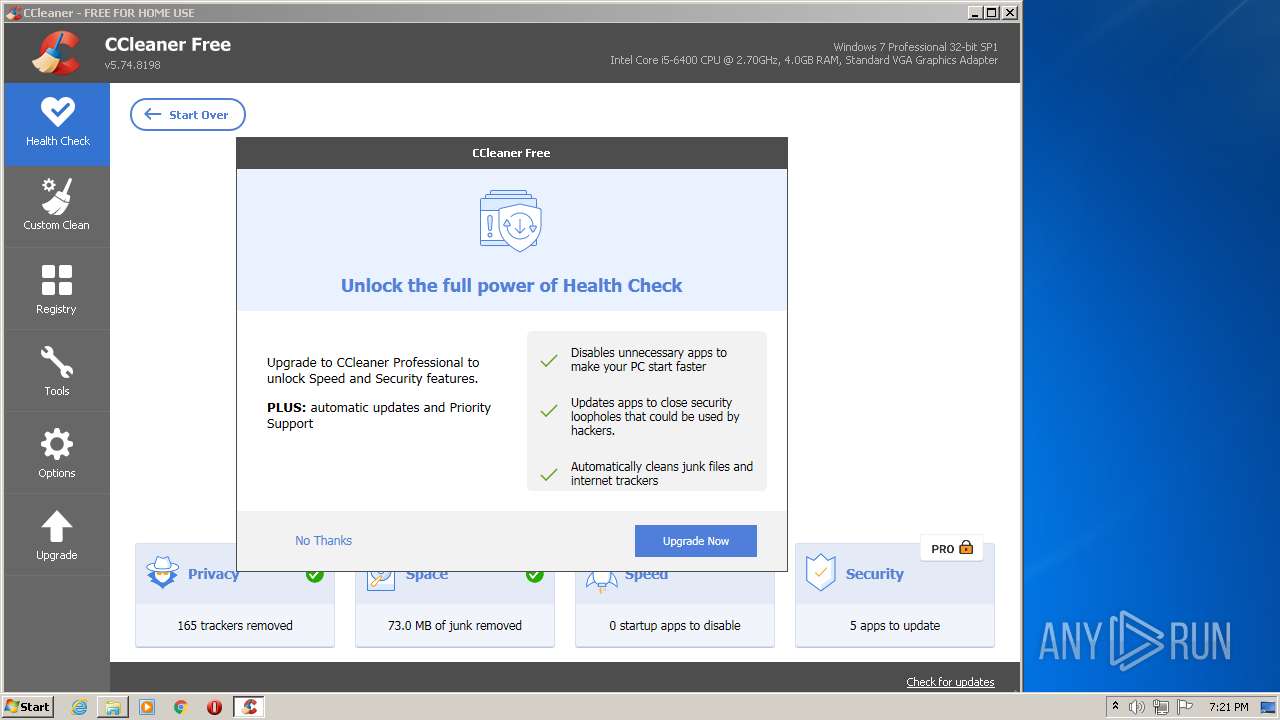
Task: Open the Registry cleaner section
Action: click(57, 289)
